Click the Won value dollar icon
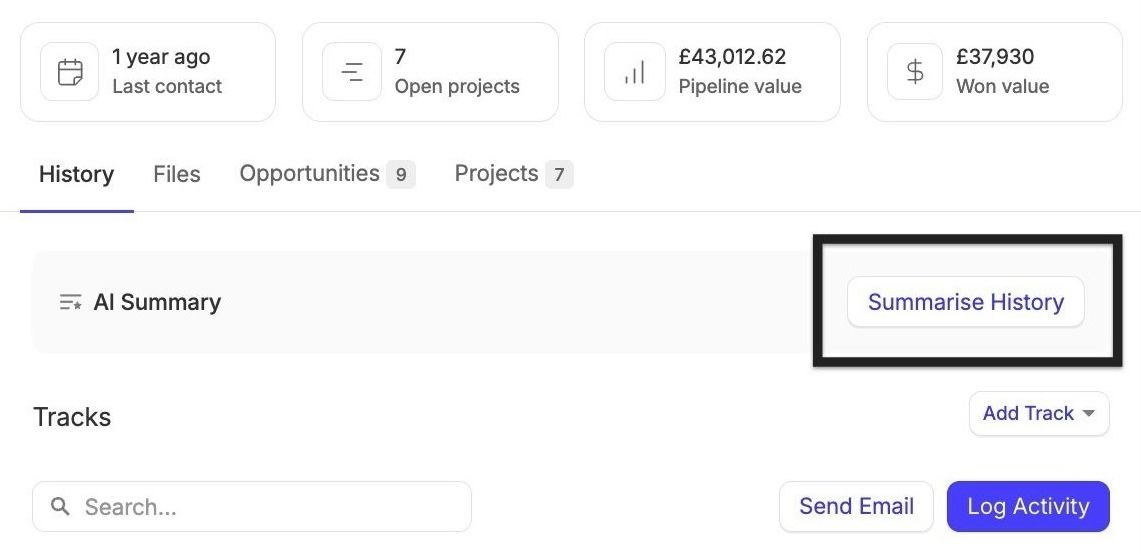 coord(916,71)
